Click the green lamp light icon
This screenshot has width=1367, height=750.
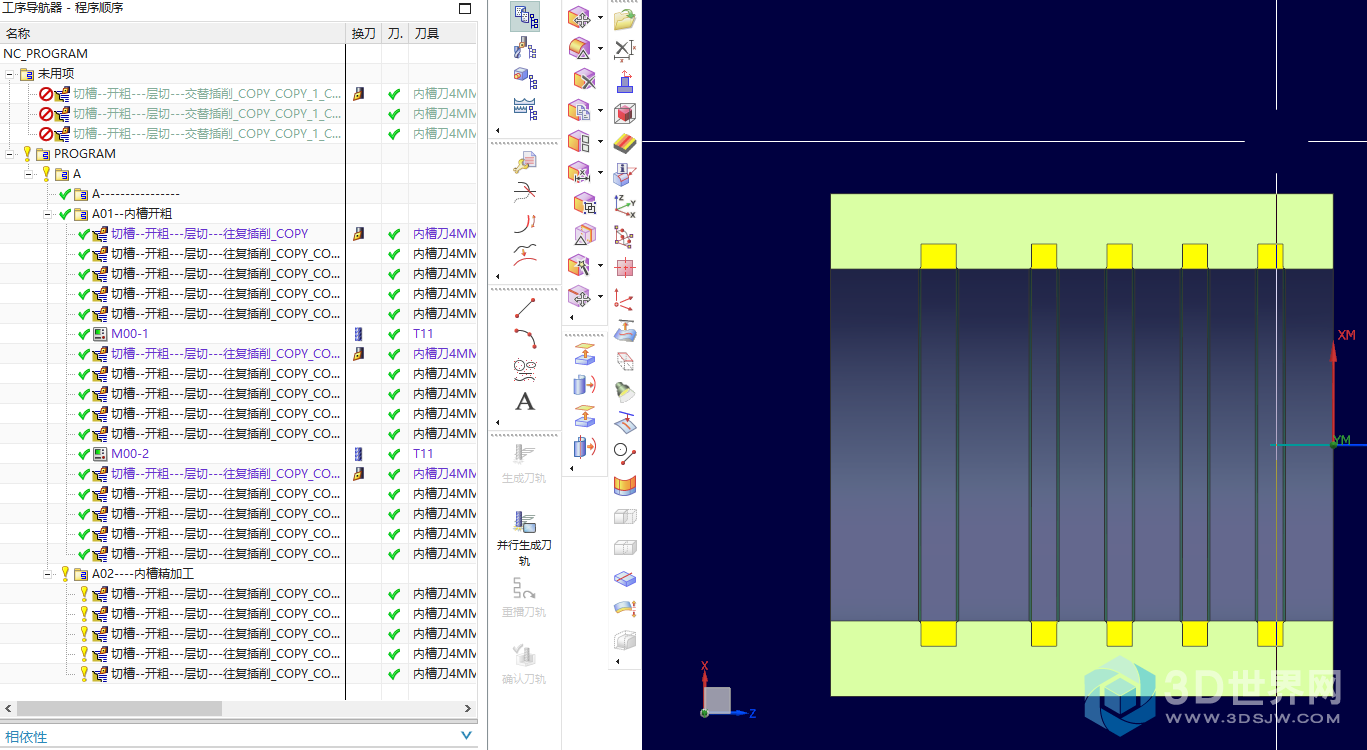pyautogui.click(x=625, y=391)
